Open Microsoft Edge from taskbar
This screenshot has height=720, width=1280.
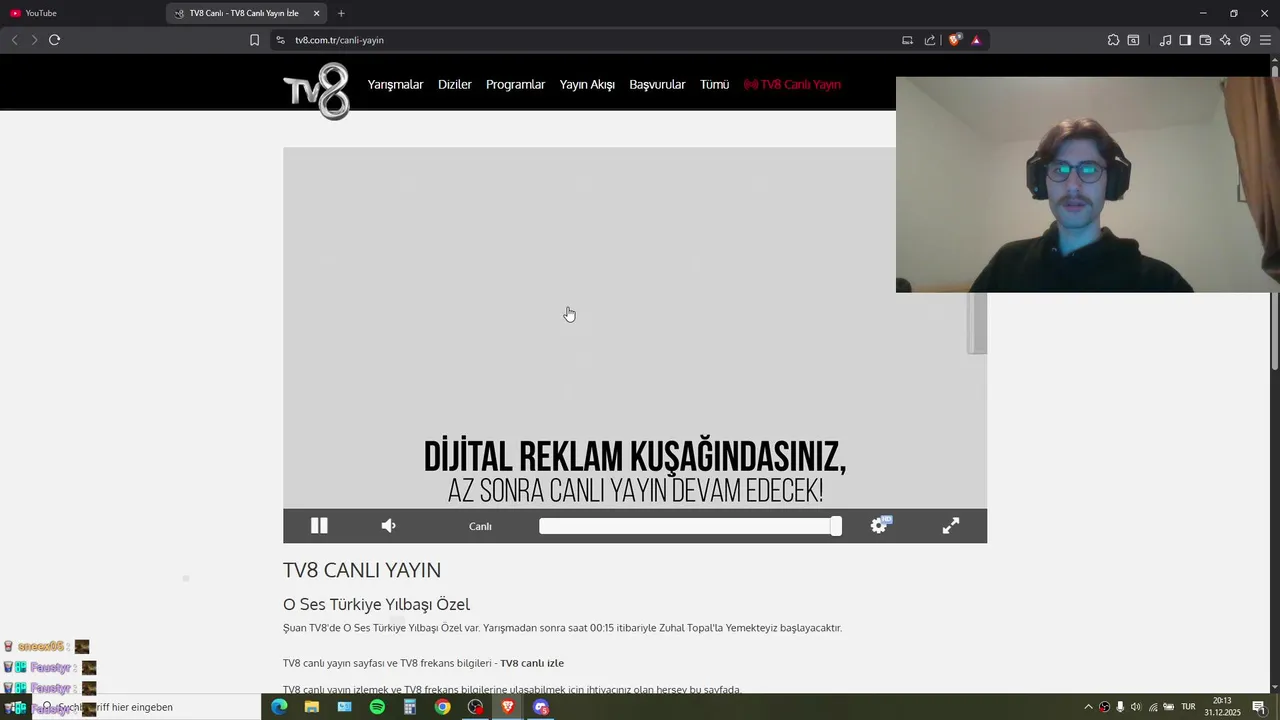[x=279, y=707]
